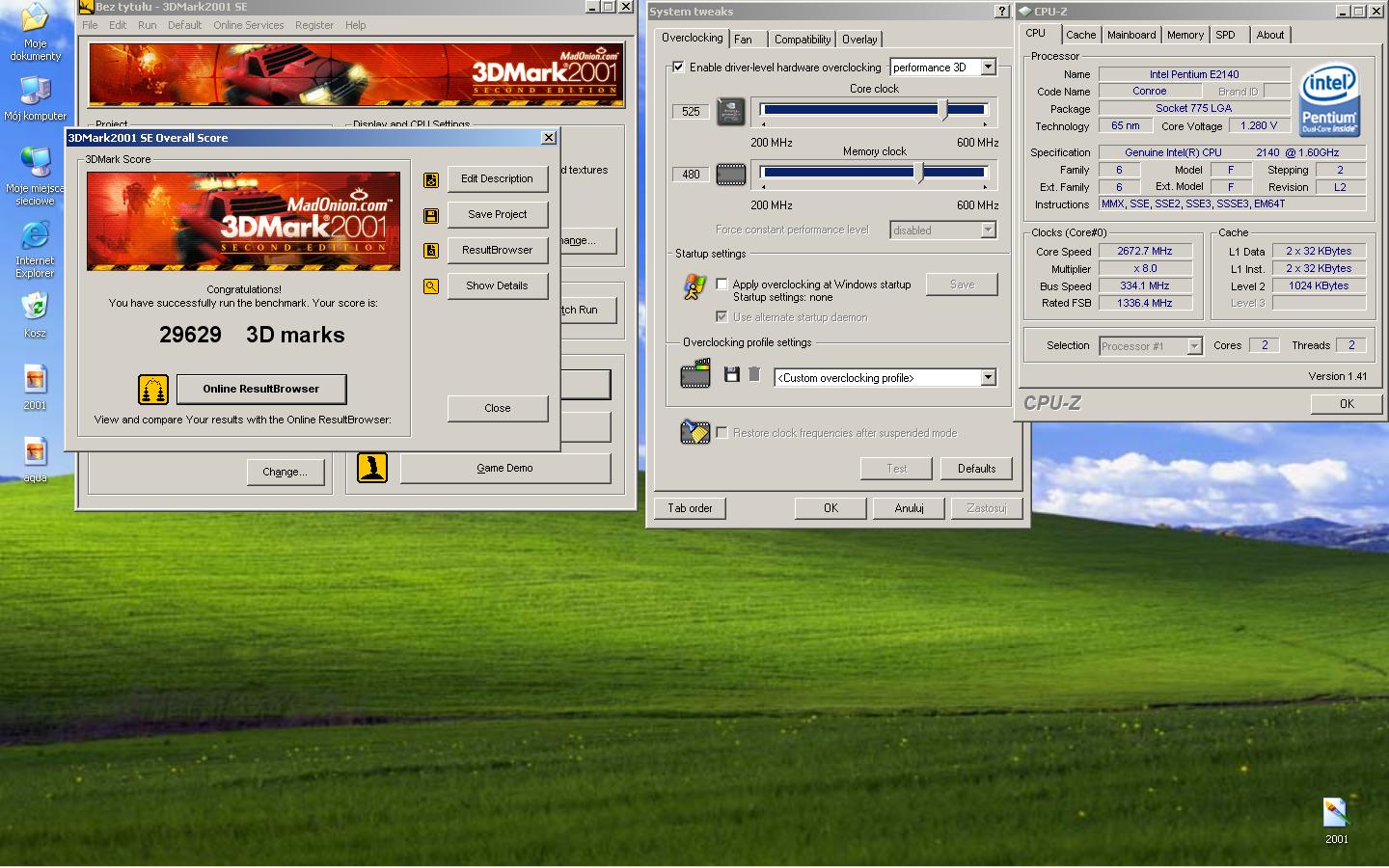Click the floppy disk icon beside Save Project
Screen dimensions: 1389x868
(431, 215)
